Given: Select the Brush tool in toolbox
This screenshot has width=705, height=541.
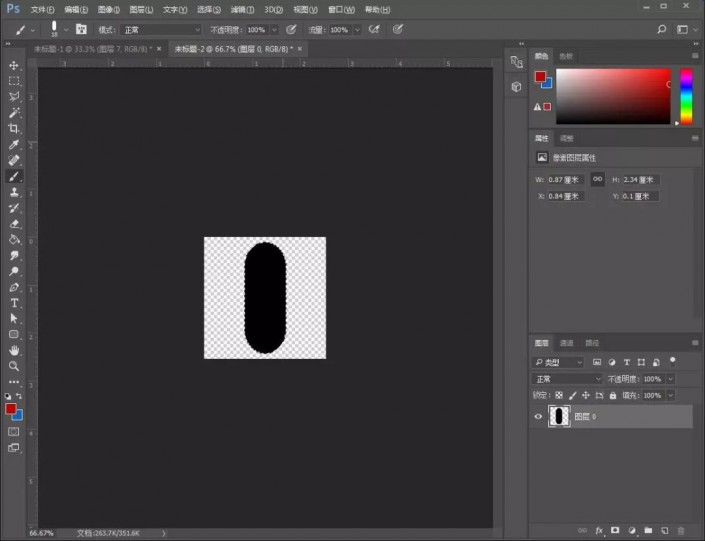Looking at the screenshot, I should pyautogui.click(x=14, y=176).
